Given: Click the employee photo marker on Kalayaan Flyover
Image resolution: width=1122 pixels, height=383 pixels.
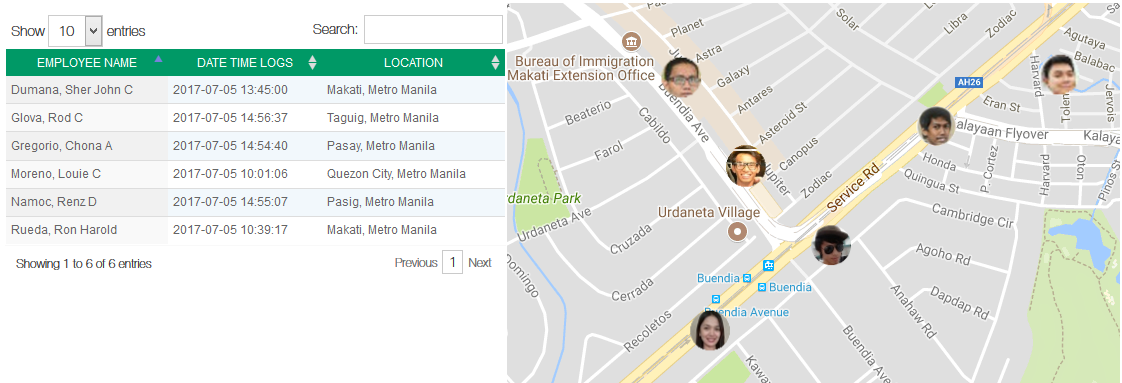Looking at the screenshot, I should coord(937,127).
